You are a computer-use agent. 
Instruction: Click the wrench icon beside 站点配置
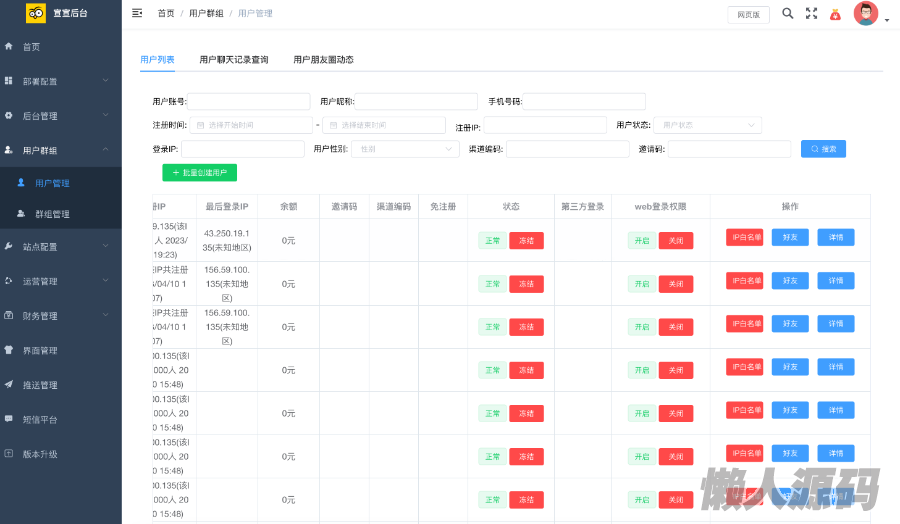point(9,246)
